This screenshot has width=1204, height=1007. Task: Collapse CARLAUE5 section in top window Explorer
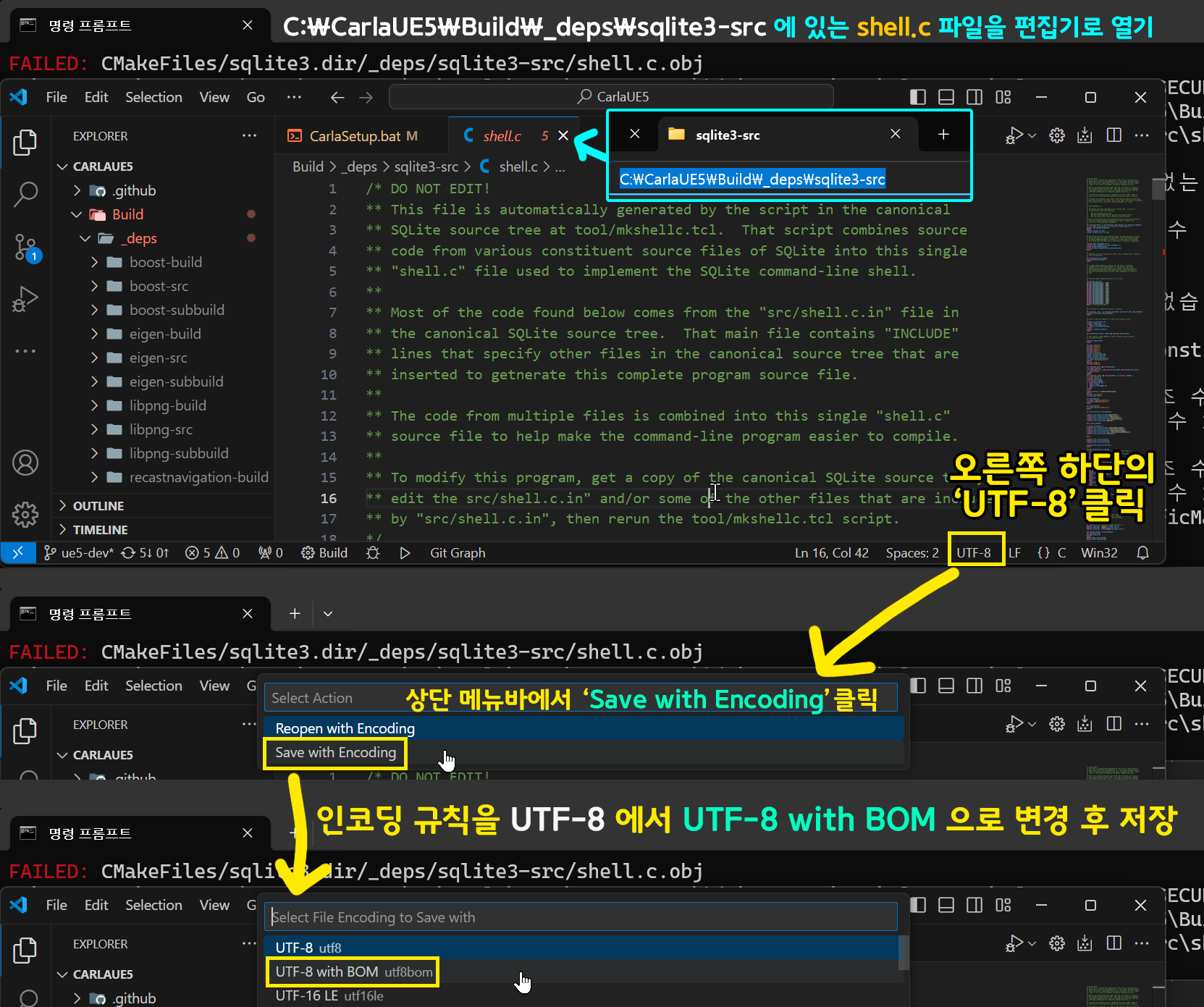tap(62, 167)
